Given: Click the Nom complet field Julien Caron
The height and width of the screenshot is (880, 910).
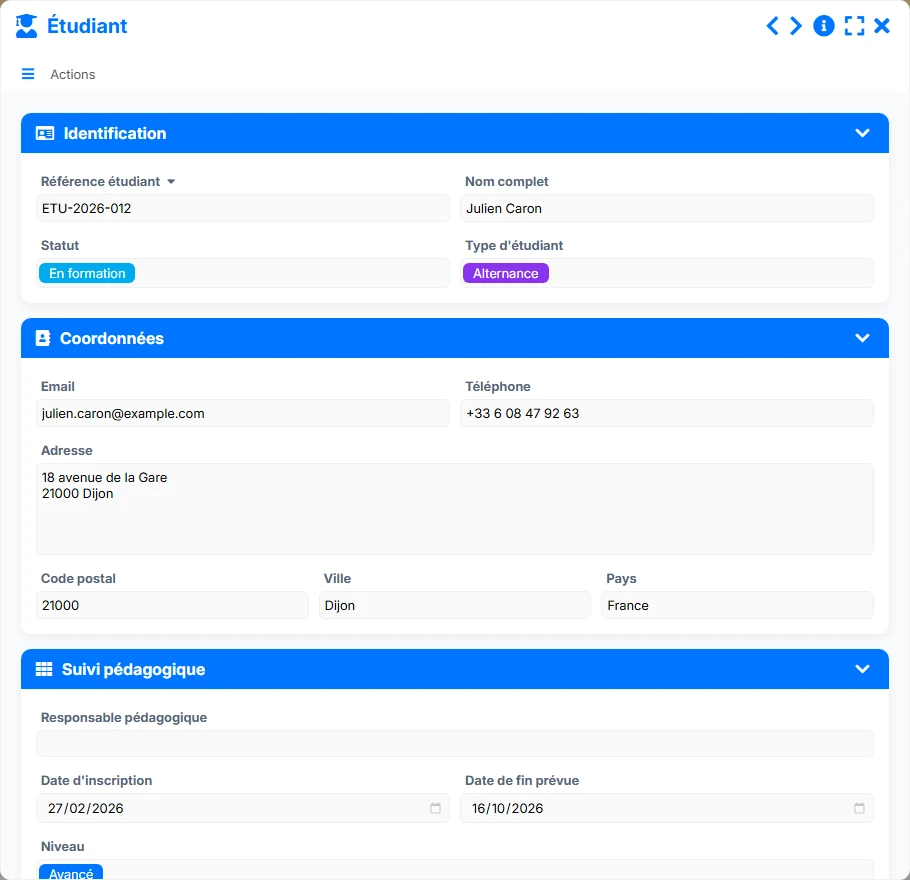Looking at the screenshot, I should pos(667,208).
